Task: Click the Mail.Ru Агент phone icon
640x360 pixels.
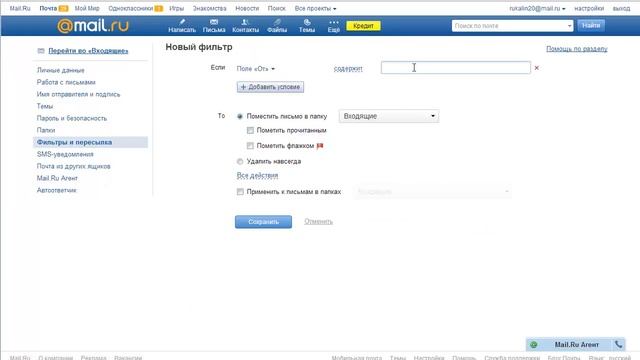Action: (x=619, y=344)
